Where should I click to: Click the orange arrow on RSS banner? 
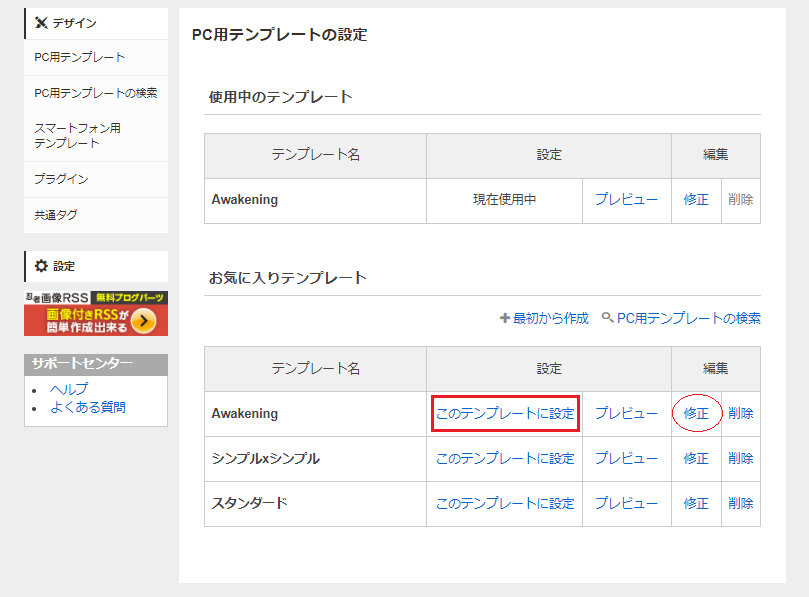[144, 320]
